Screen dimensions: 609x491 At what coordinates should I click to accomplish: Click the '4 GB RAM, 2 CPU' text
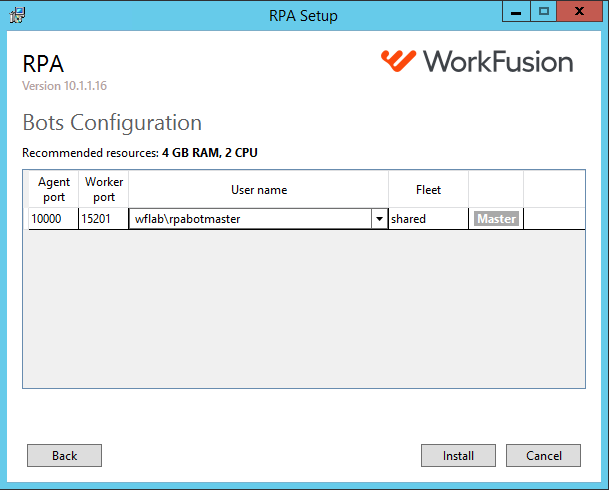point(210,153)
